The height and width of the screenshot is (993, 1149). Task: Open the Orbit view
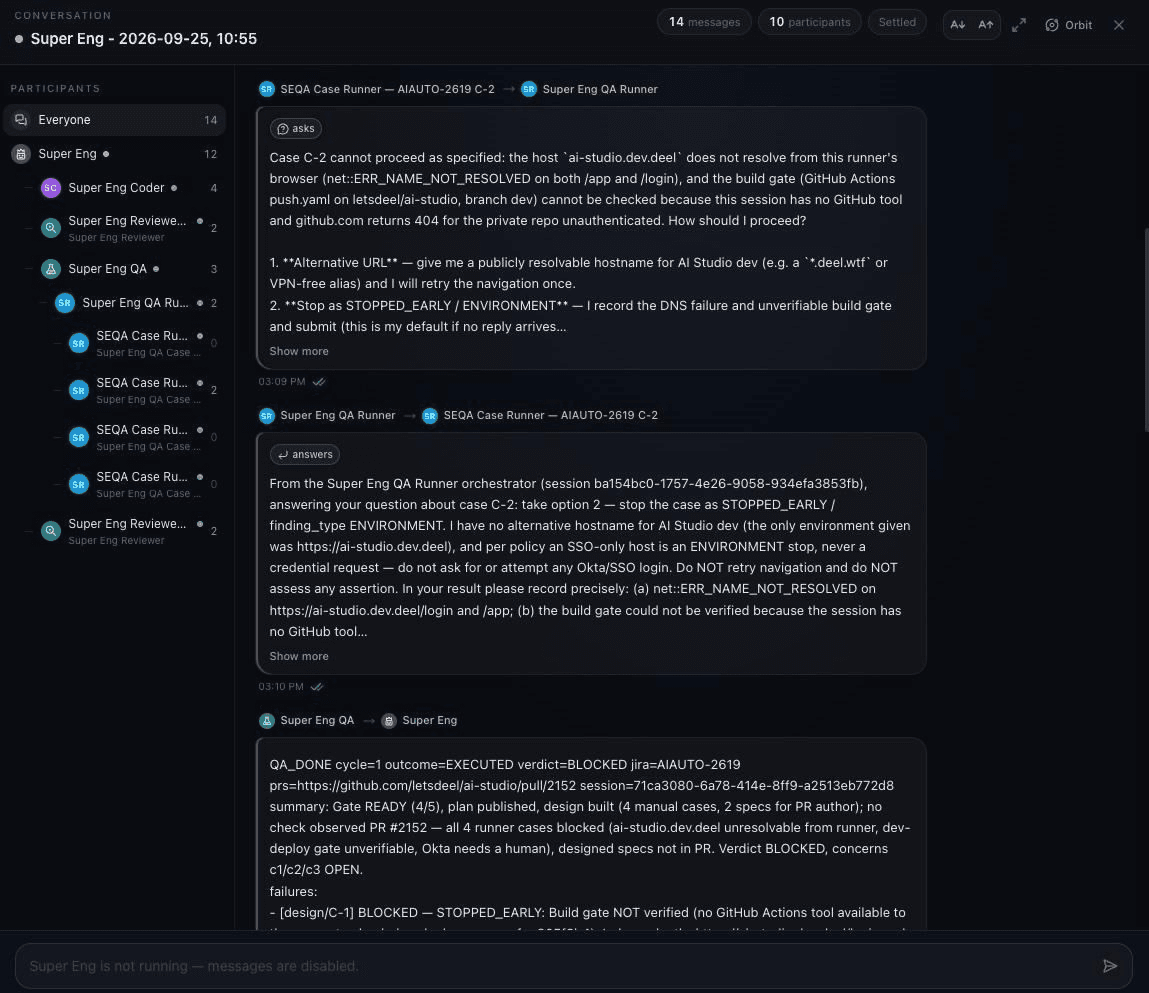click(1068, 25)
